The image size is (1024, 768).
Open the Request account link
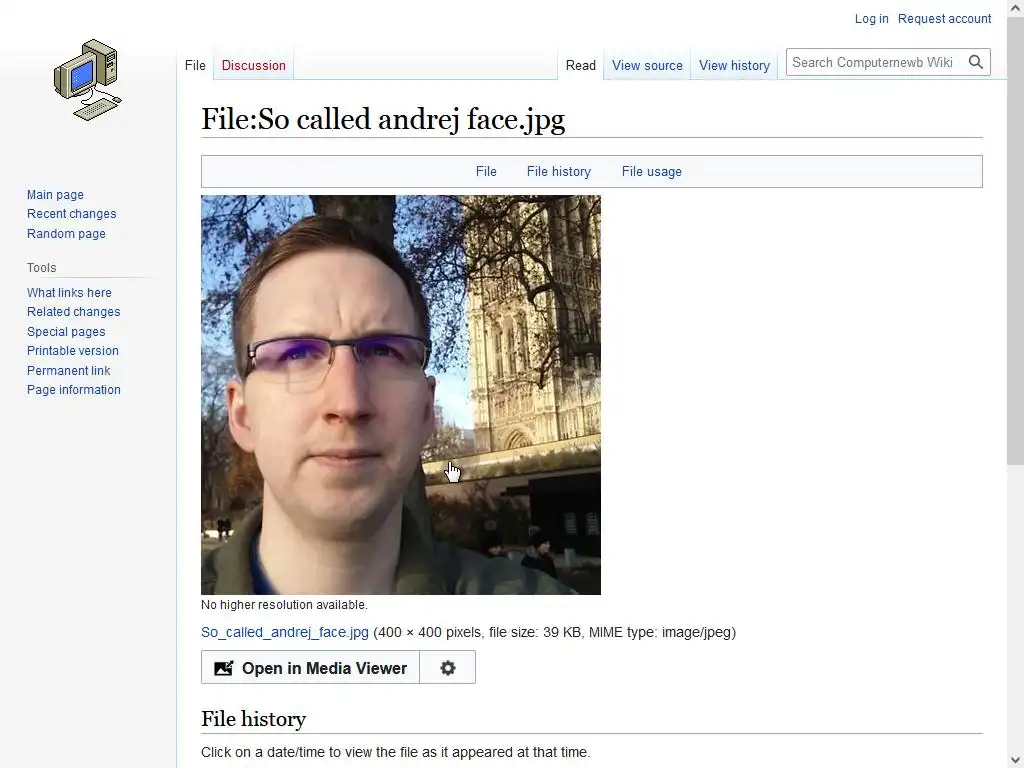pyautogui.click(x=944, y=18)
